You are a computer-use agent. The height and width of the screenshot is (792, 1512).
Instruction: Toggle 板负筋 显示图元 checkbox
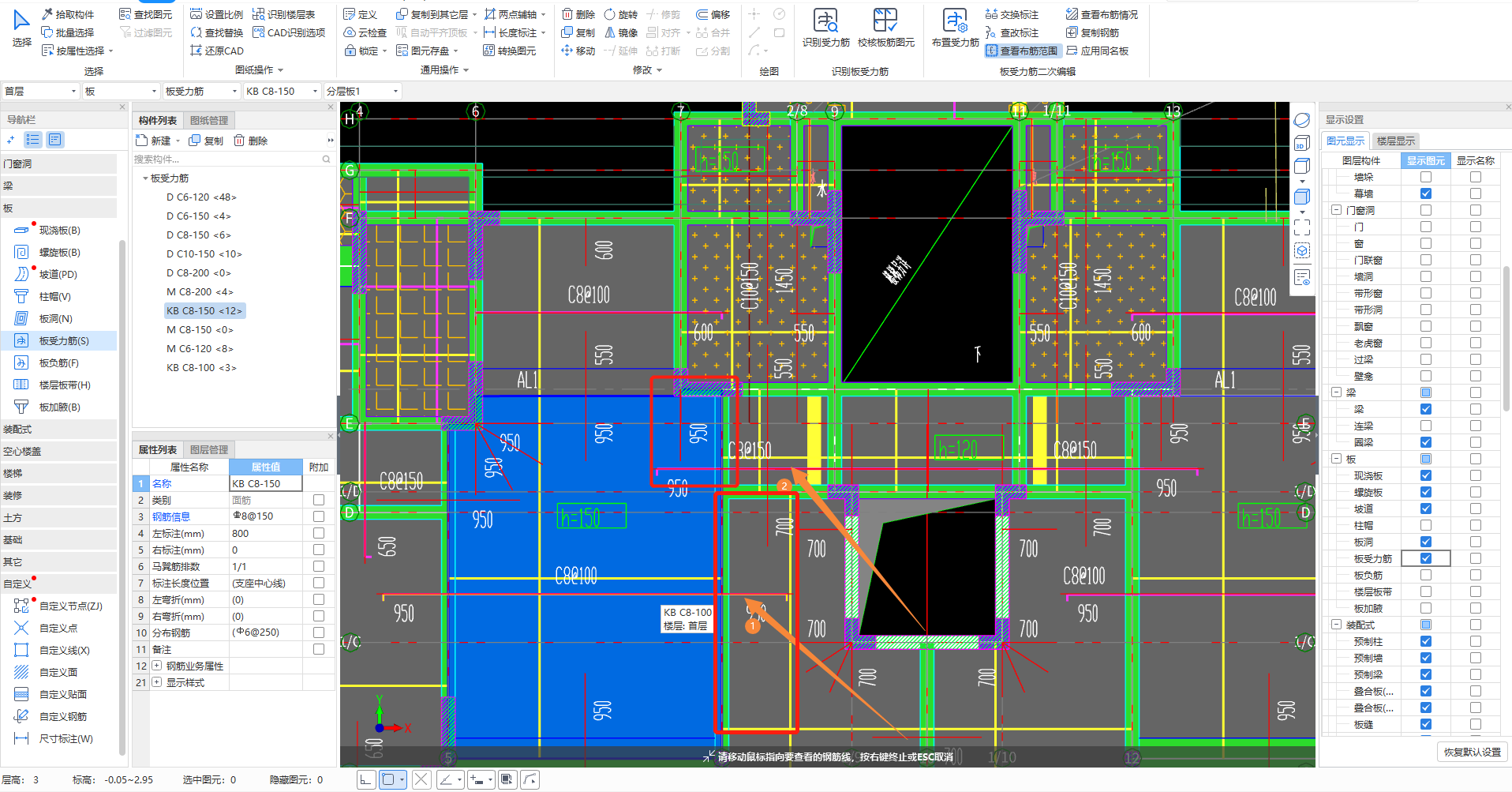[1425, 575]
